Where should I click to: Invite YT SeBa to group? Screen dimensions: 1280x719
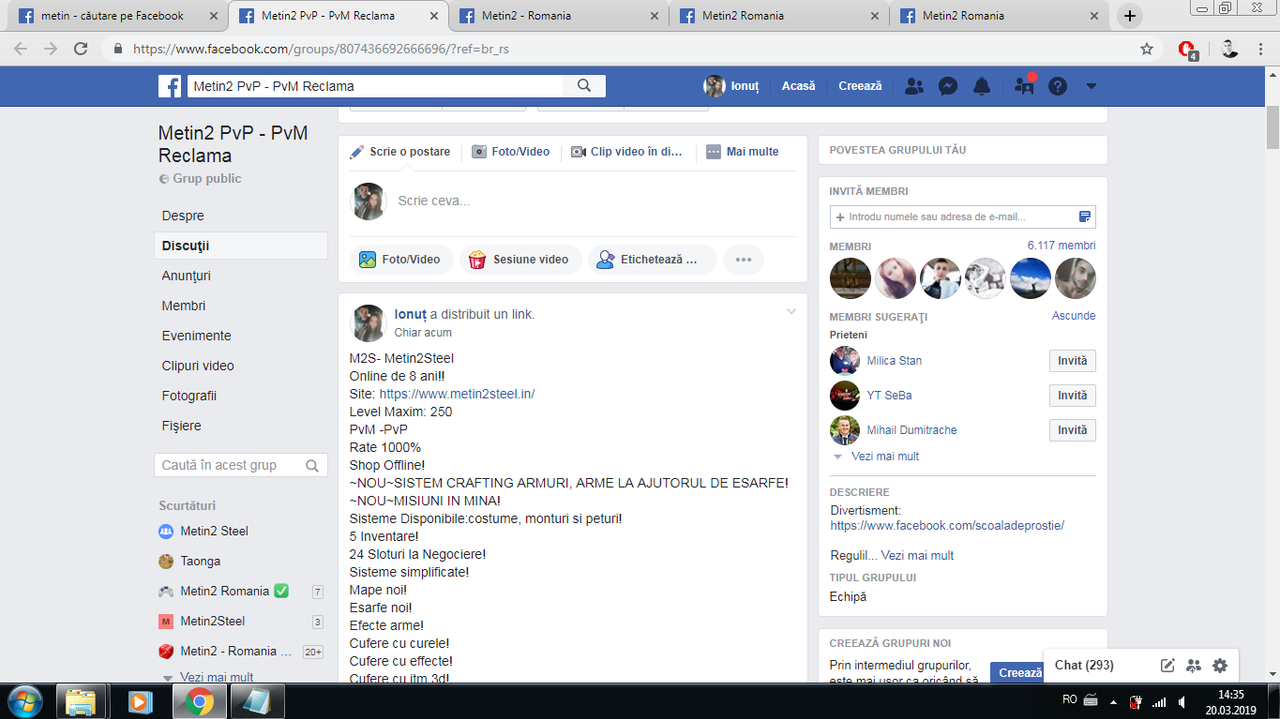pyautogui.click(x=1072, y=395)
